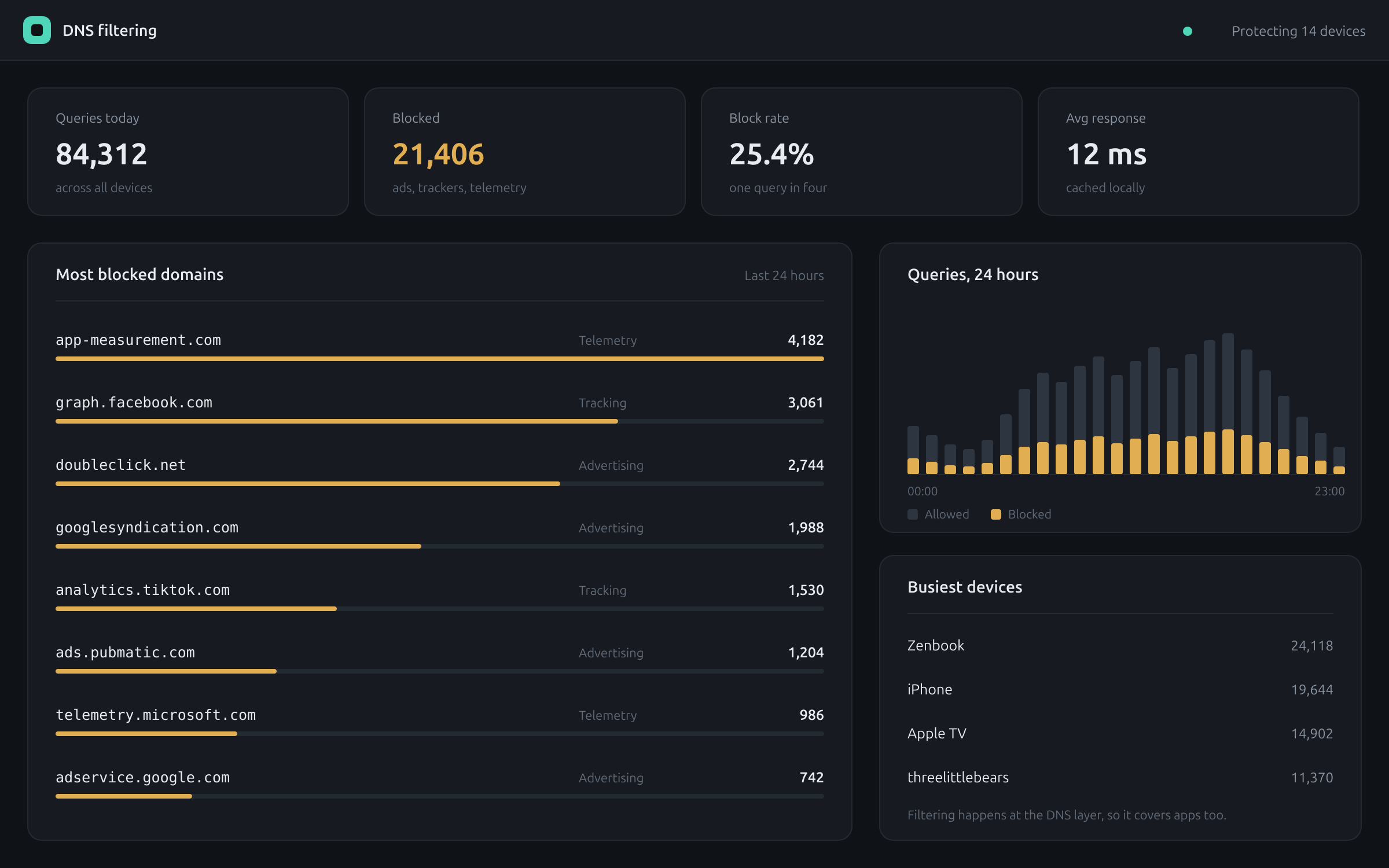1389x868 pixels.
Task: Click Zenbook's query count 24,118
Action: click(1312, 646)
